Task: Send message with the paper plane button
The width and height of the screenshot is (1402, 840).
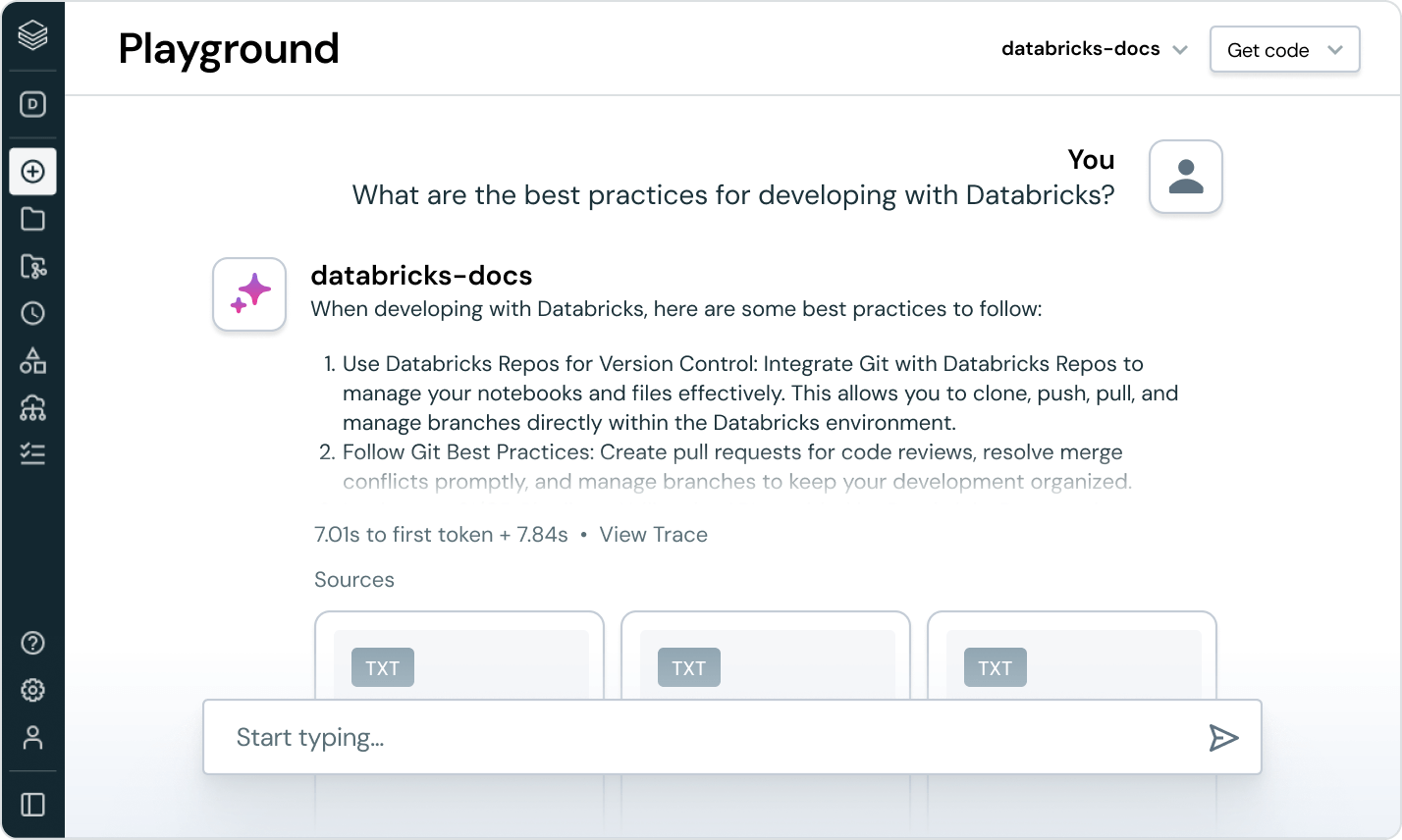Action: point(1223,738)
